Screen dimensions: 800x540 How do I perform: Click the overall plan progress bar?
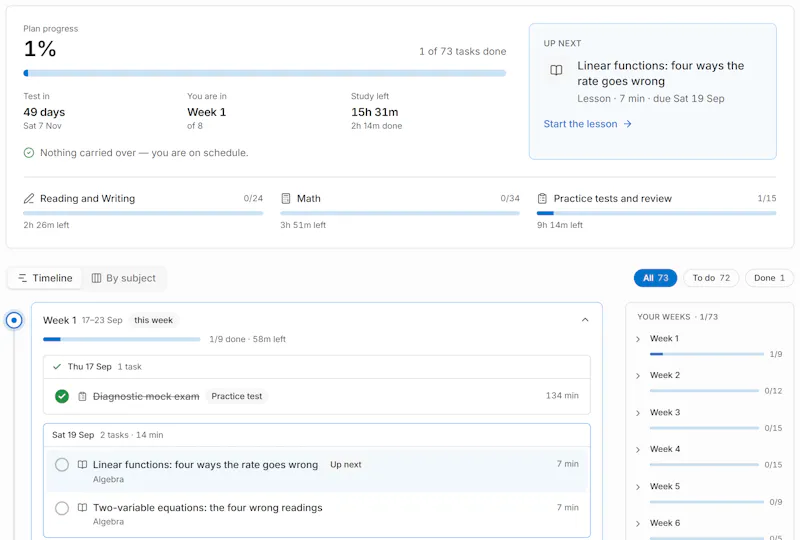click(x=264, y=73)
